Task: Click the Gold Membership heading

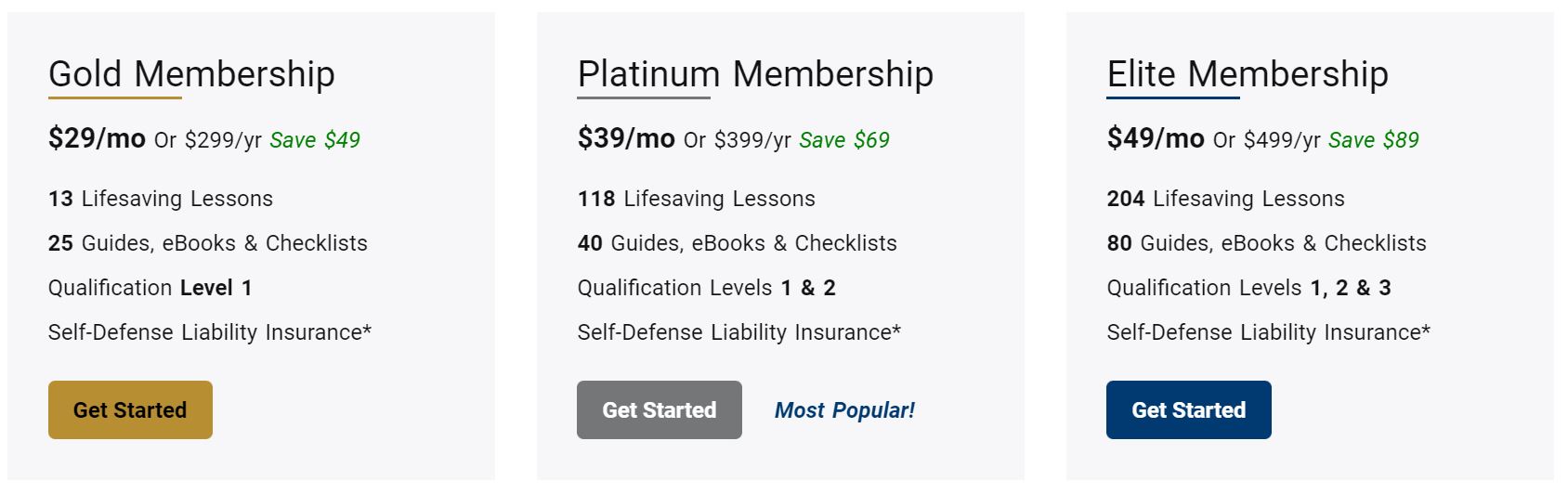Action: click(x=191, y=74)
